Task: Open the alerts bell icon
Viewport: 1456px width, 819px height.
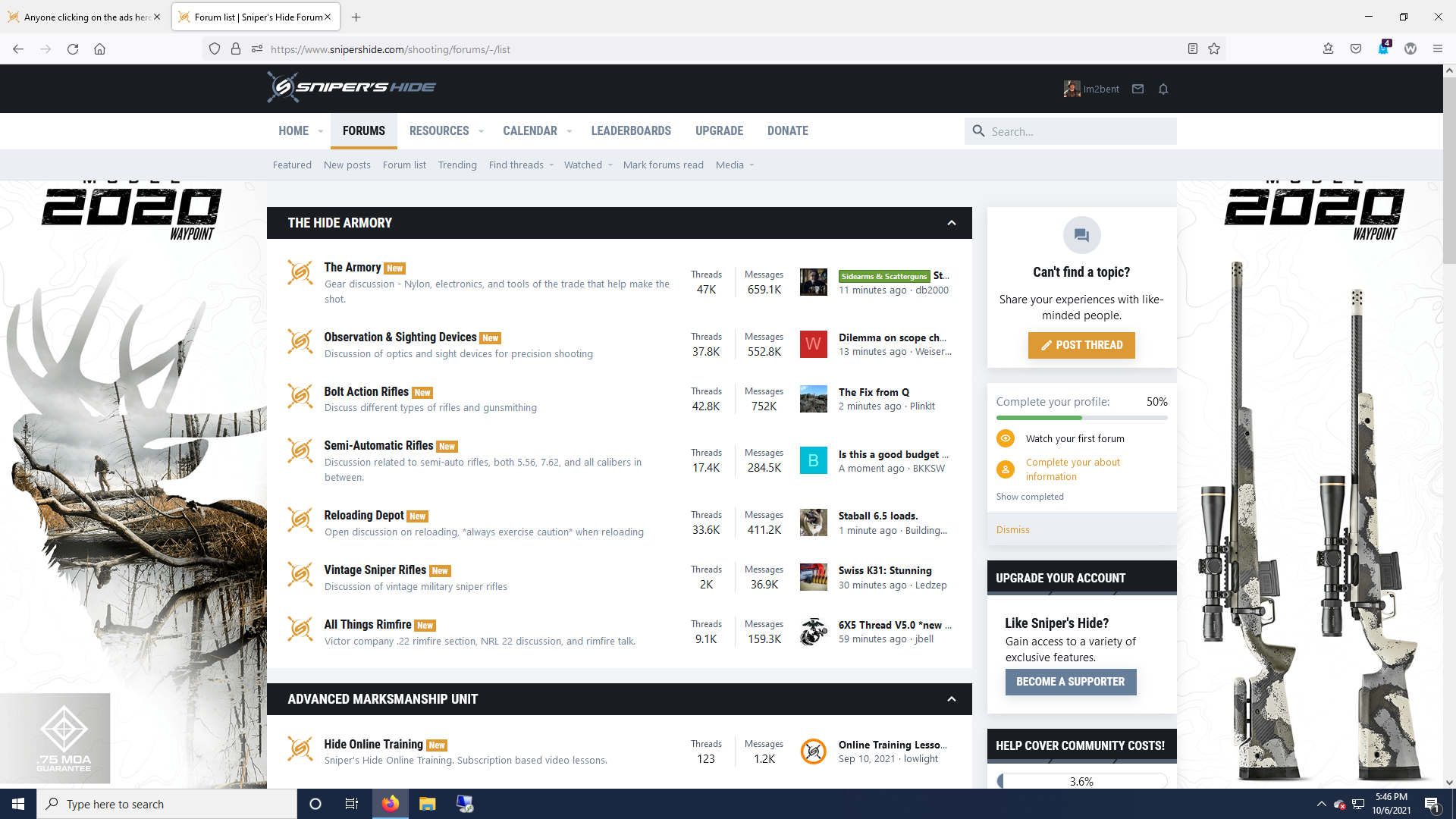Action: pos(1163,89)
